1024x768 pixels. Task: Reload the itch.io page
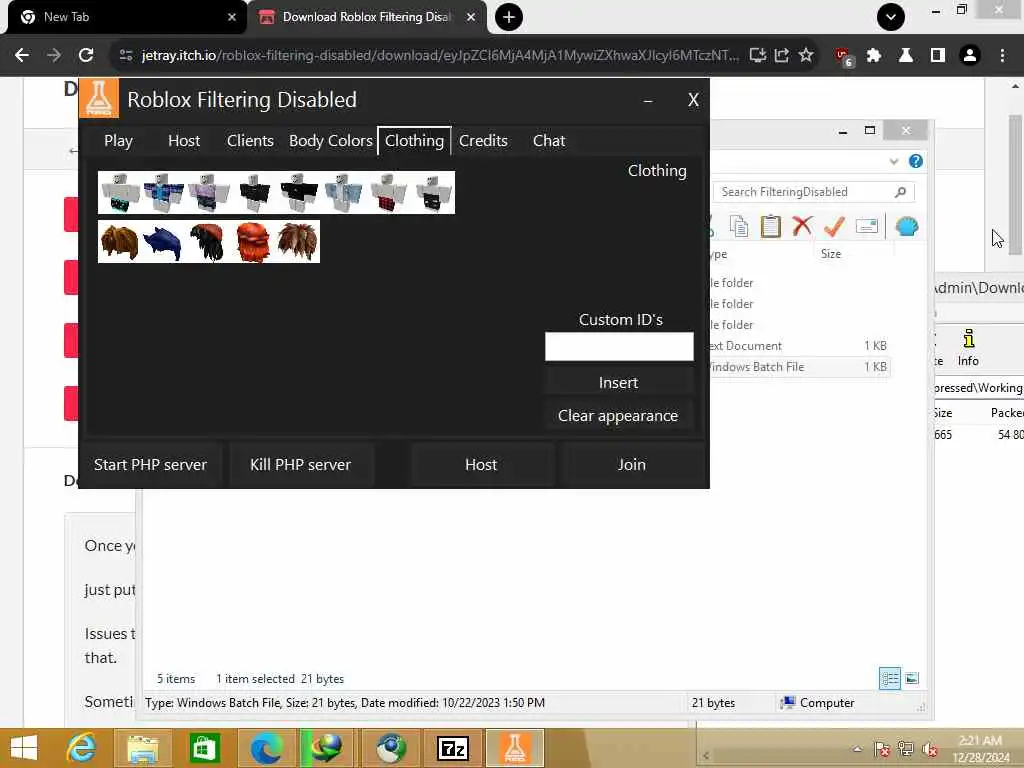[x=86, y=56]
